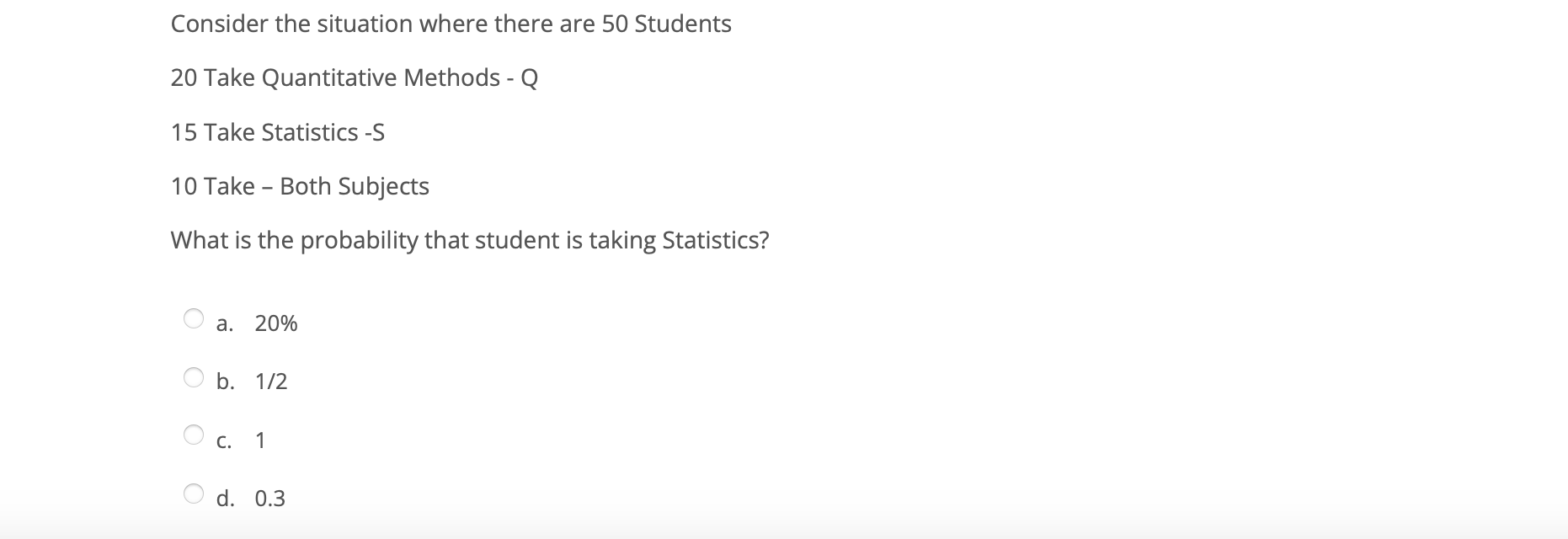Viewport: 1568px width, 539px height.
Task: Pick the radio button for option d
Action: pos(194,493)
